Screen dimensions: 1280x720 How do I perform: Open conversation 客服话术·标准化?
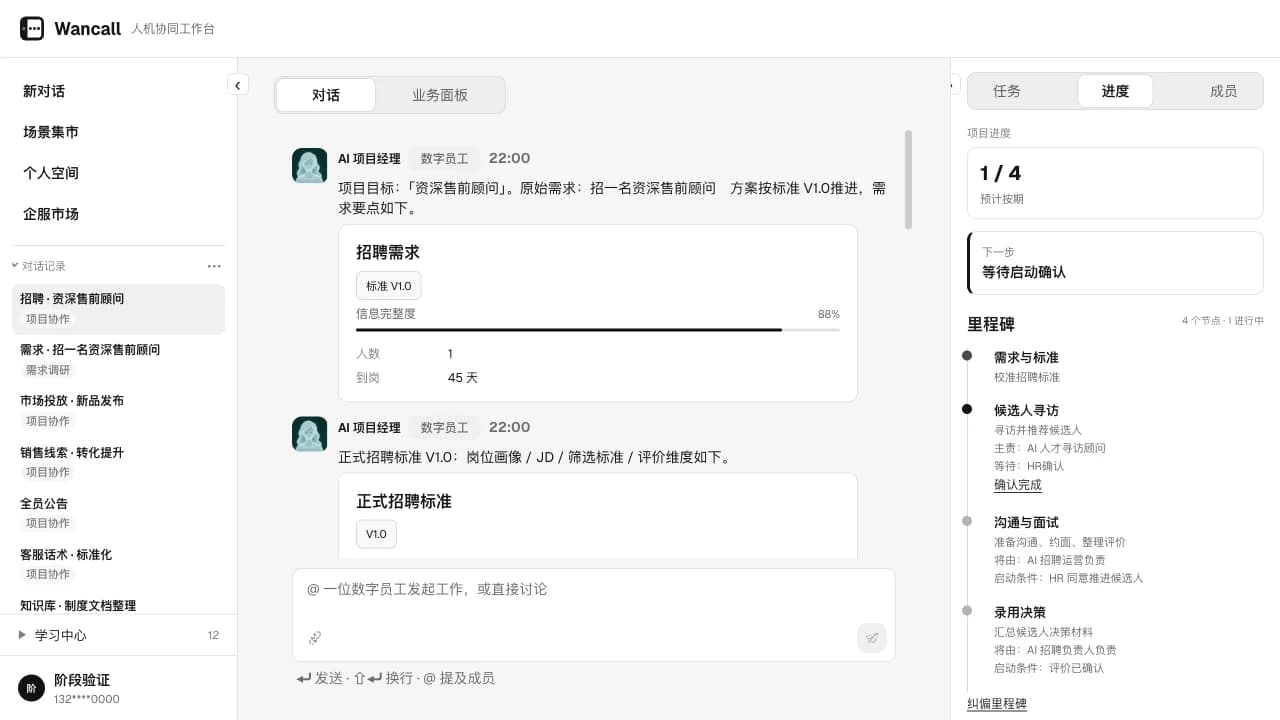point(118,564)
